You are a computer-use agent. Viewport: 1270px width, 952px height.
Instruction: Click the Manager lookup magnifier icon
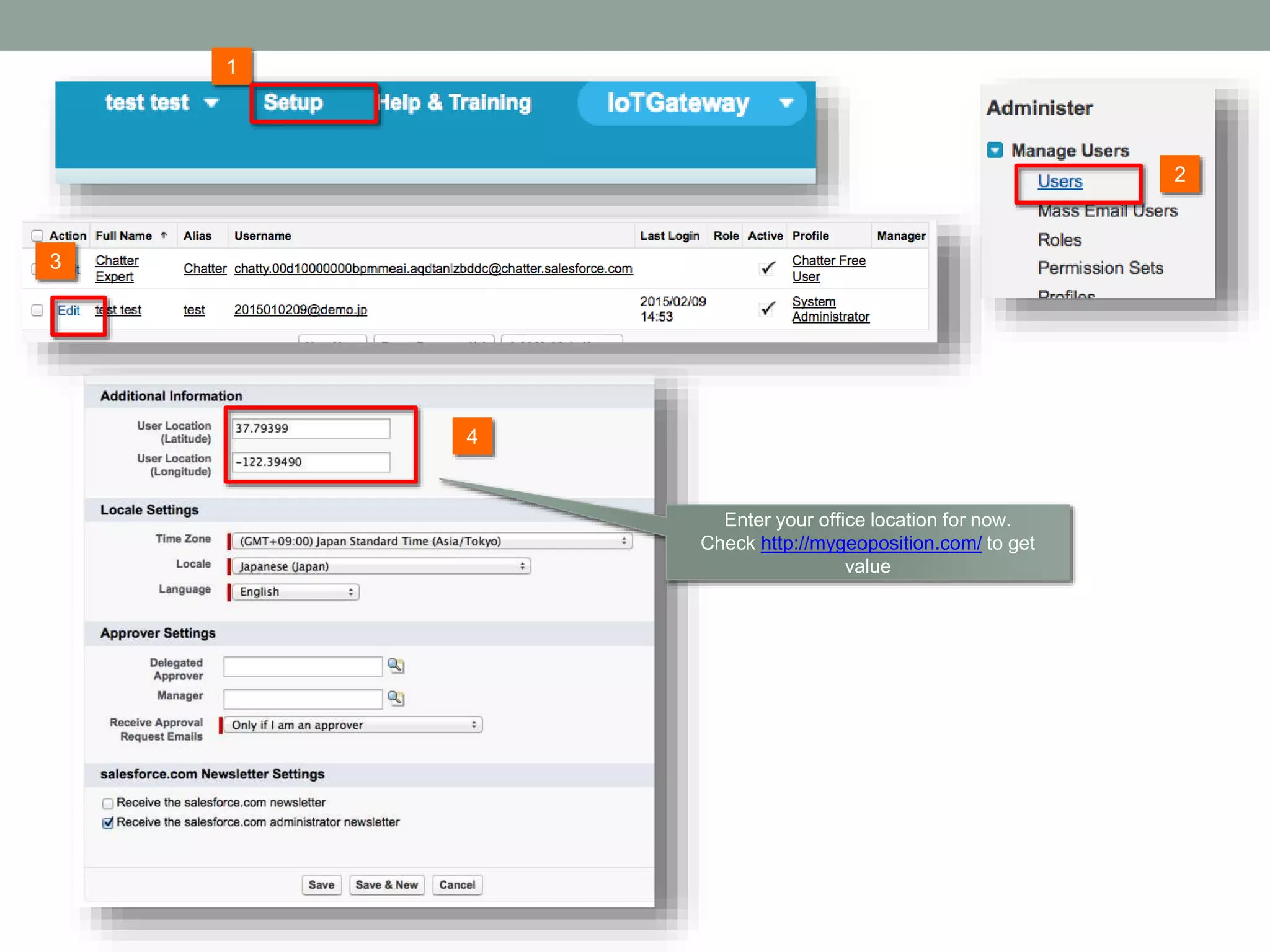(x=396, y=699)
